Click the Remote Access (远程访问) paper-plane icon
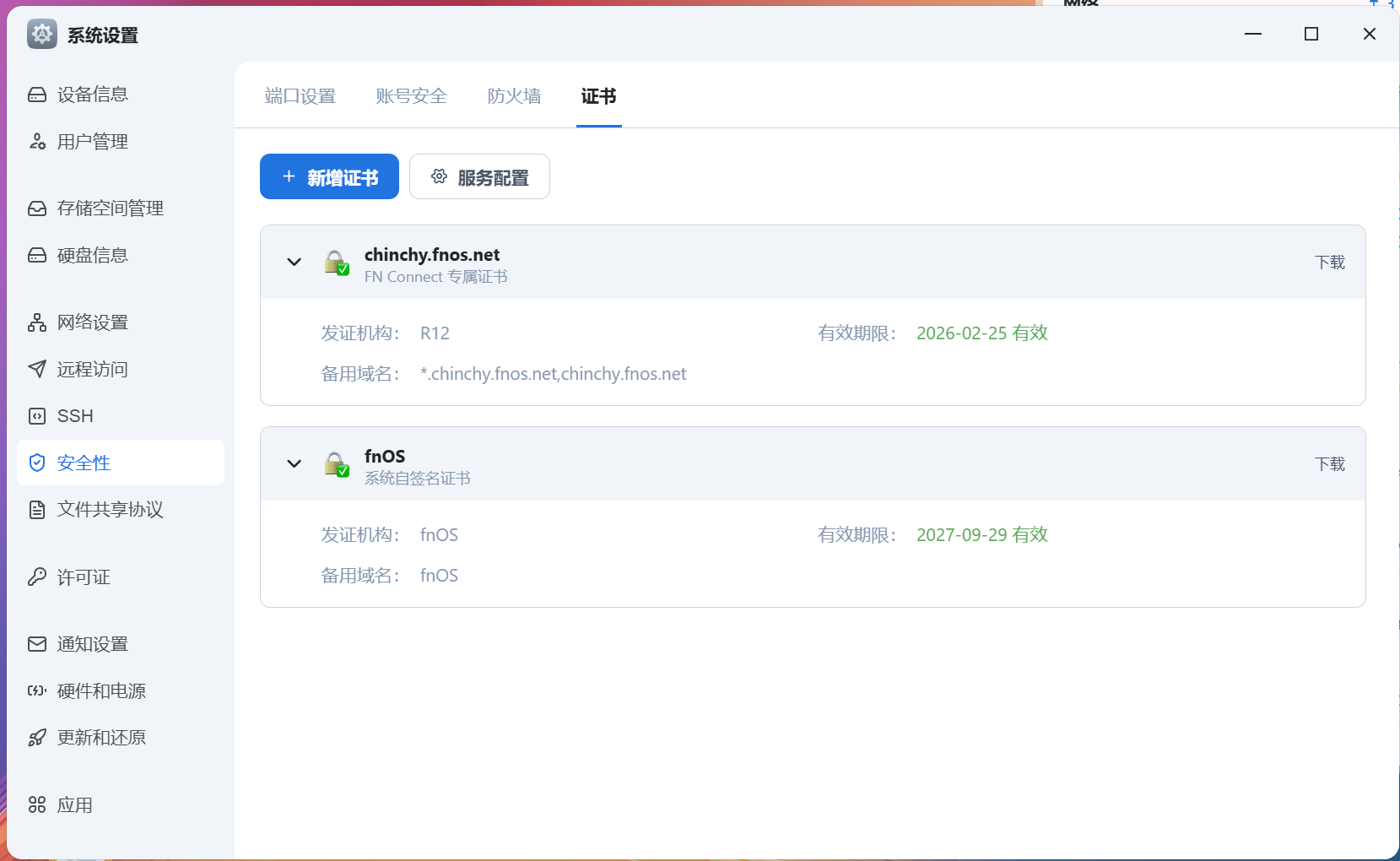The height and width of the screenshot is (861, 1400). (x=37, y=369)
